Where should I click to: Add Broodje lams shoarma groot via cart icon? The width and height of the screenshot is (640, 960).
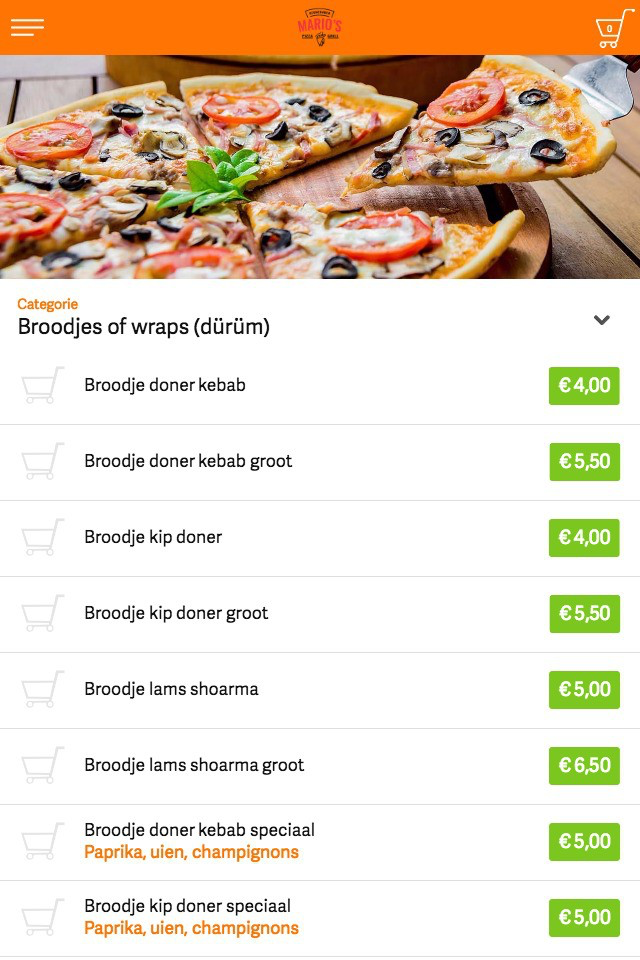[x=42, y=765]
